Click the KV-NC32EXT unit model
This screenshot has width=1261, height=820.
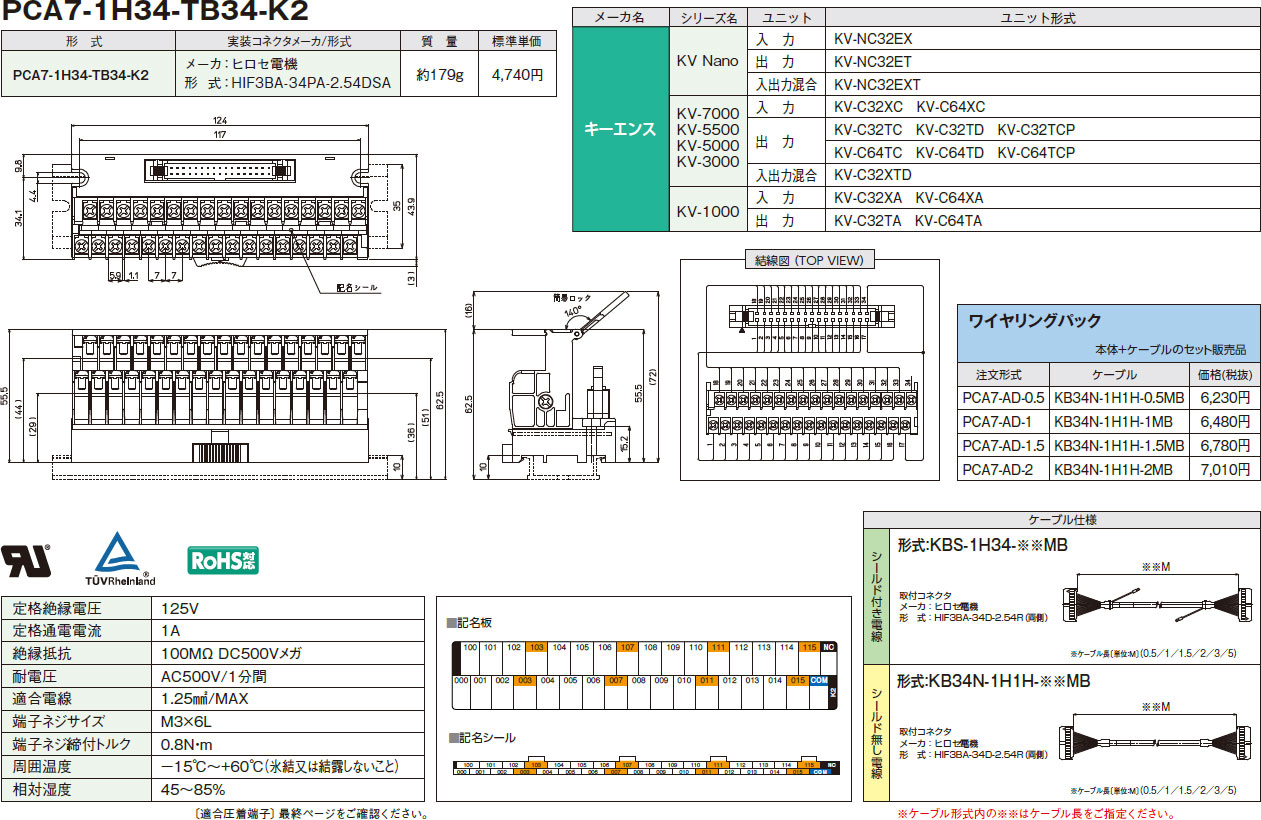pos(877,85)
